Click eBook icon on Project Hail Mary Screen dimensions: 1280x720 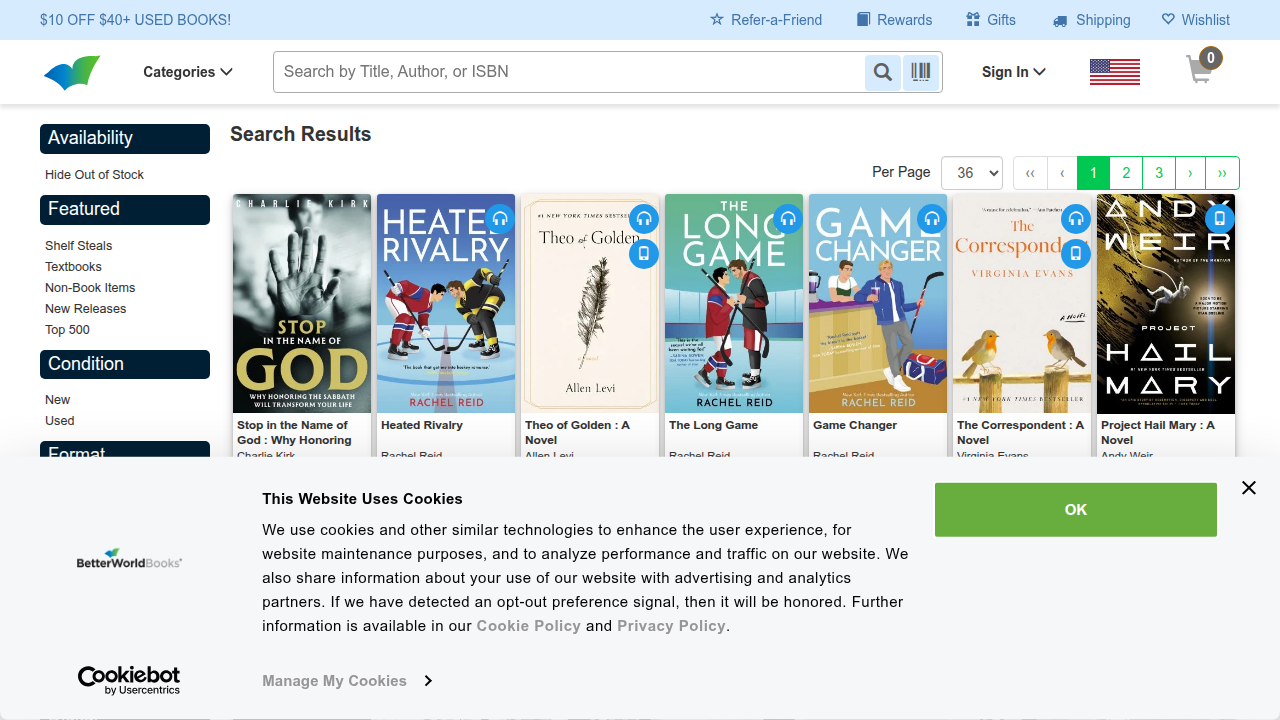[1220, 218]
